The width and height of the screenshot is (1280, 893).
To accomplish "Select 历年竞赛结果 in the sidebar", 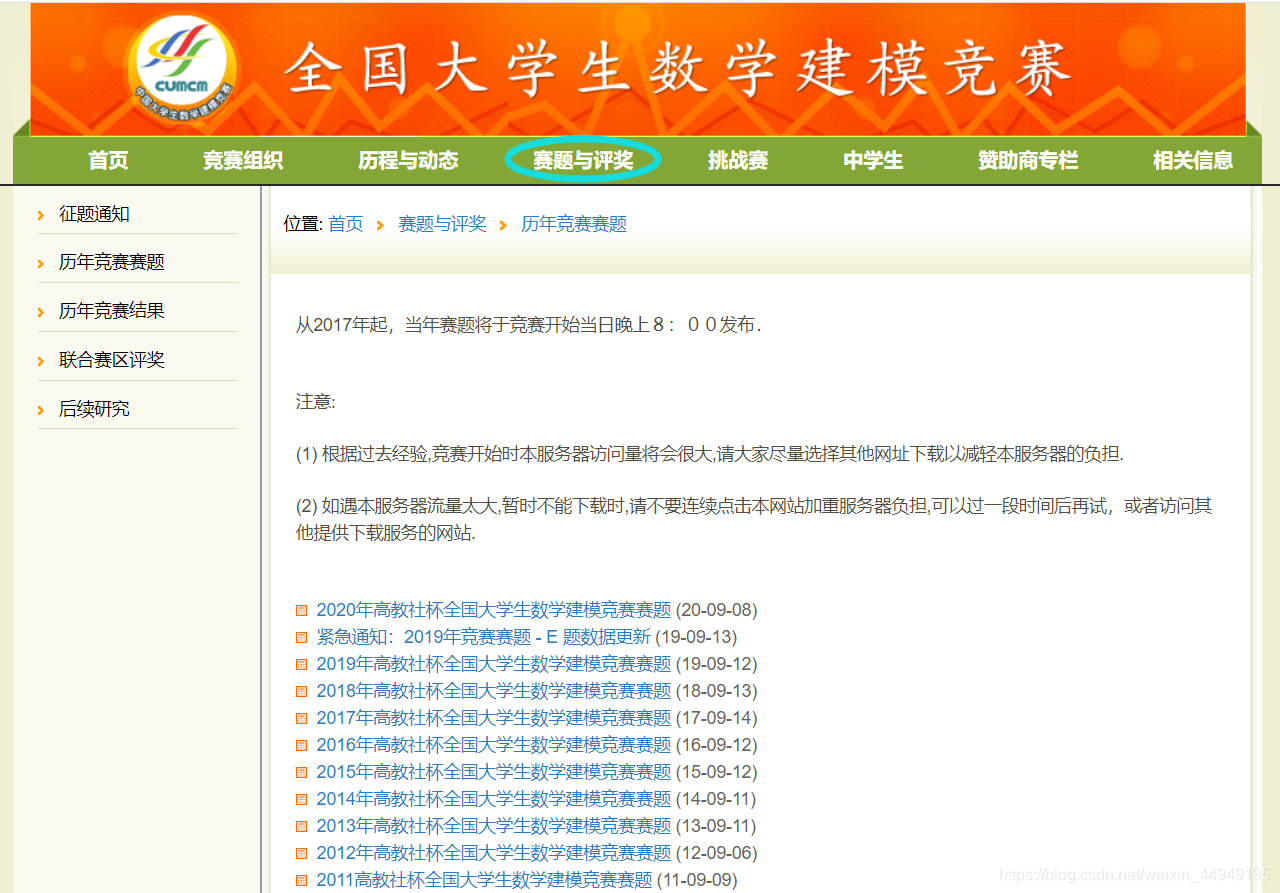I will click(112, 311).
